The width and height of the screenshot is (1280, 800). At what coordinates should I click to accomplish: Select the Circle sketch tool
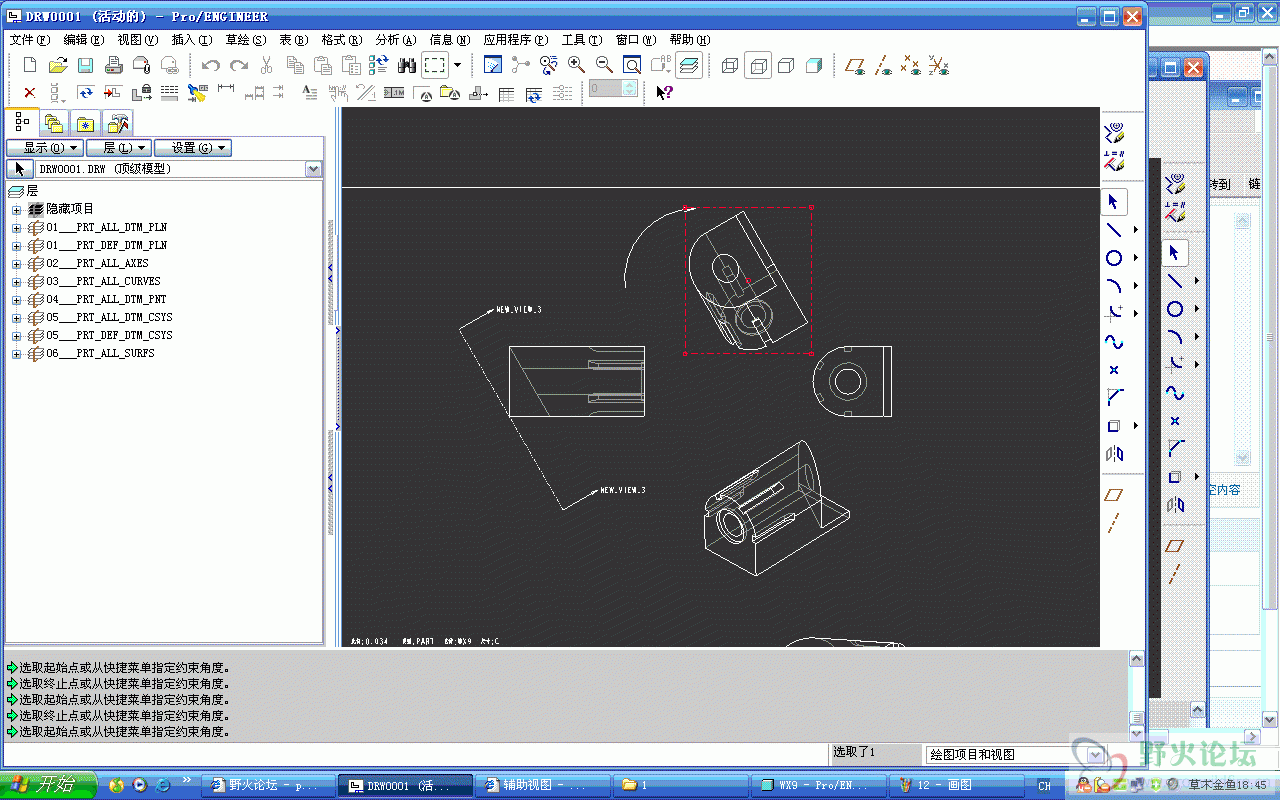(x=1113, y=258)
